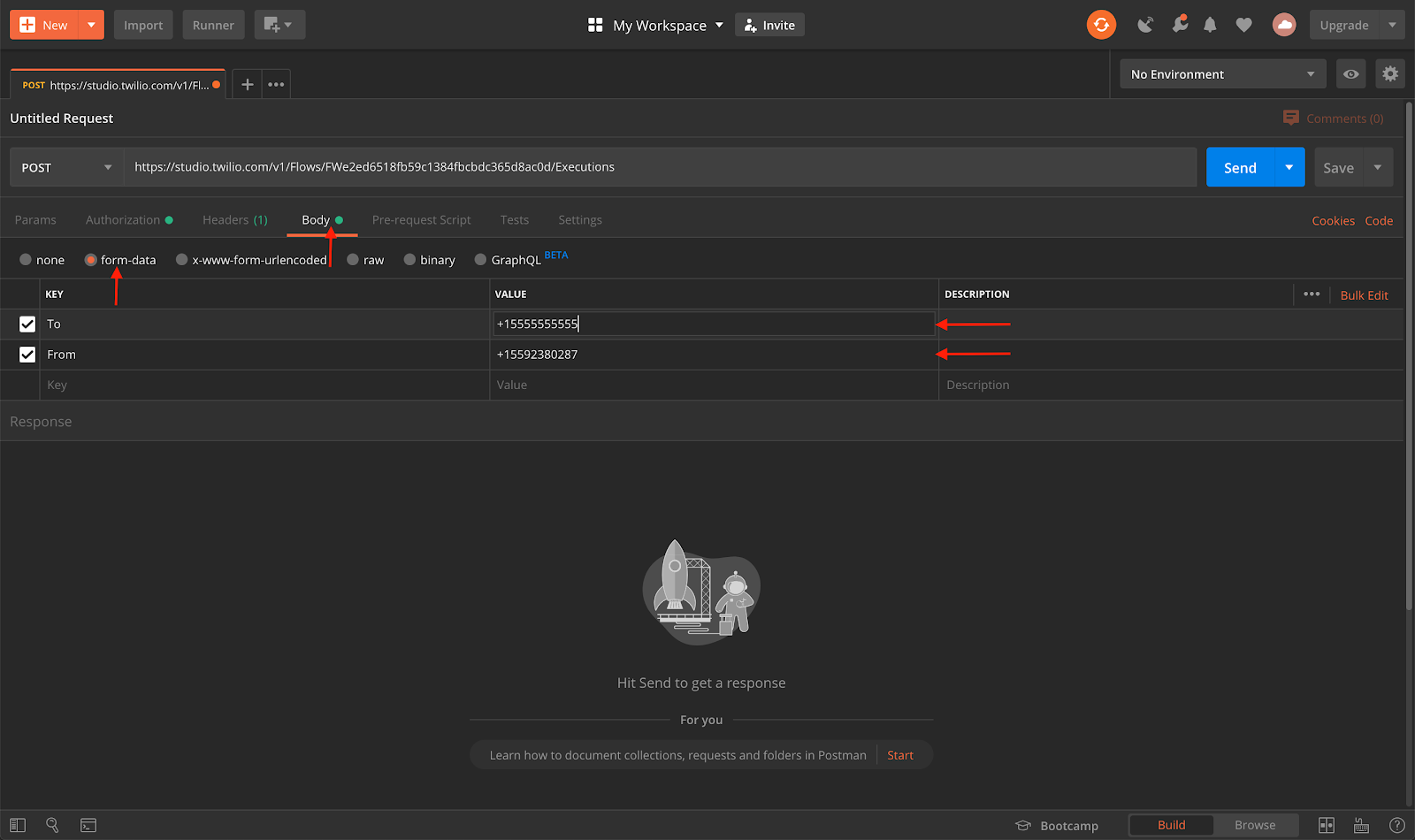The height and width of the screenshot is (840, 1415).
Task: Click the request URL field
Action: click(660, 167)
